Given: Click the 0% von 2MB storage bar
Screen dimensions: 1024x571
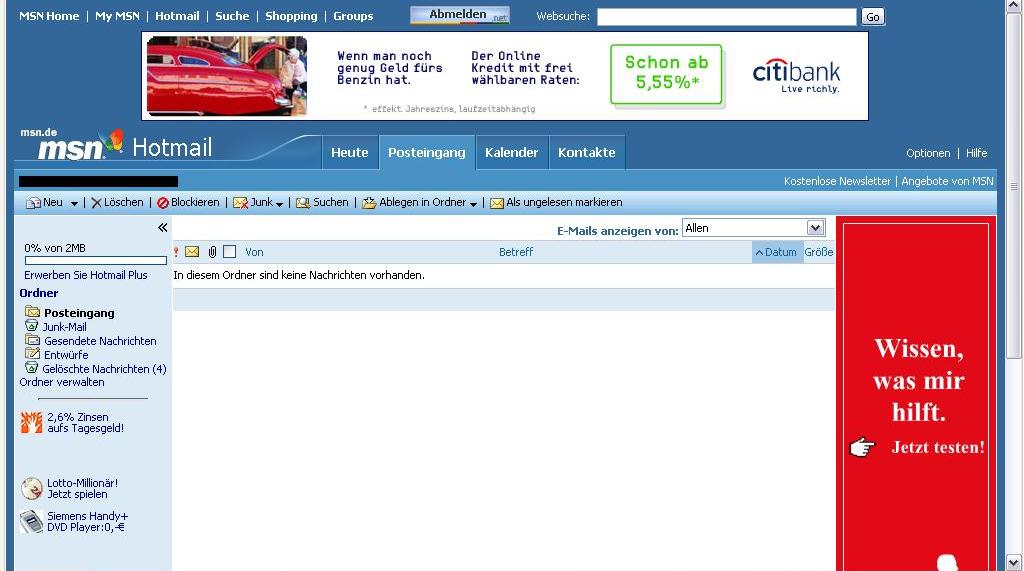Looking at the screenshot, I should 95,261.
